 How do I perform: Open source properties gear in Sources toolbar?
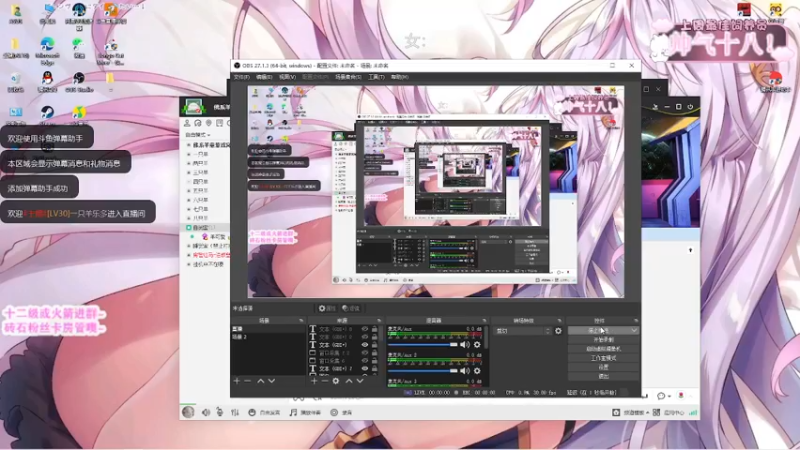pos(336,381)
